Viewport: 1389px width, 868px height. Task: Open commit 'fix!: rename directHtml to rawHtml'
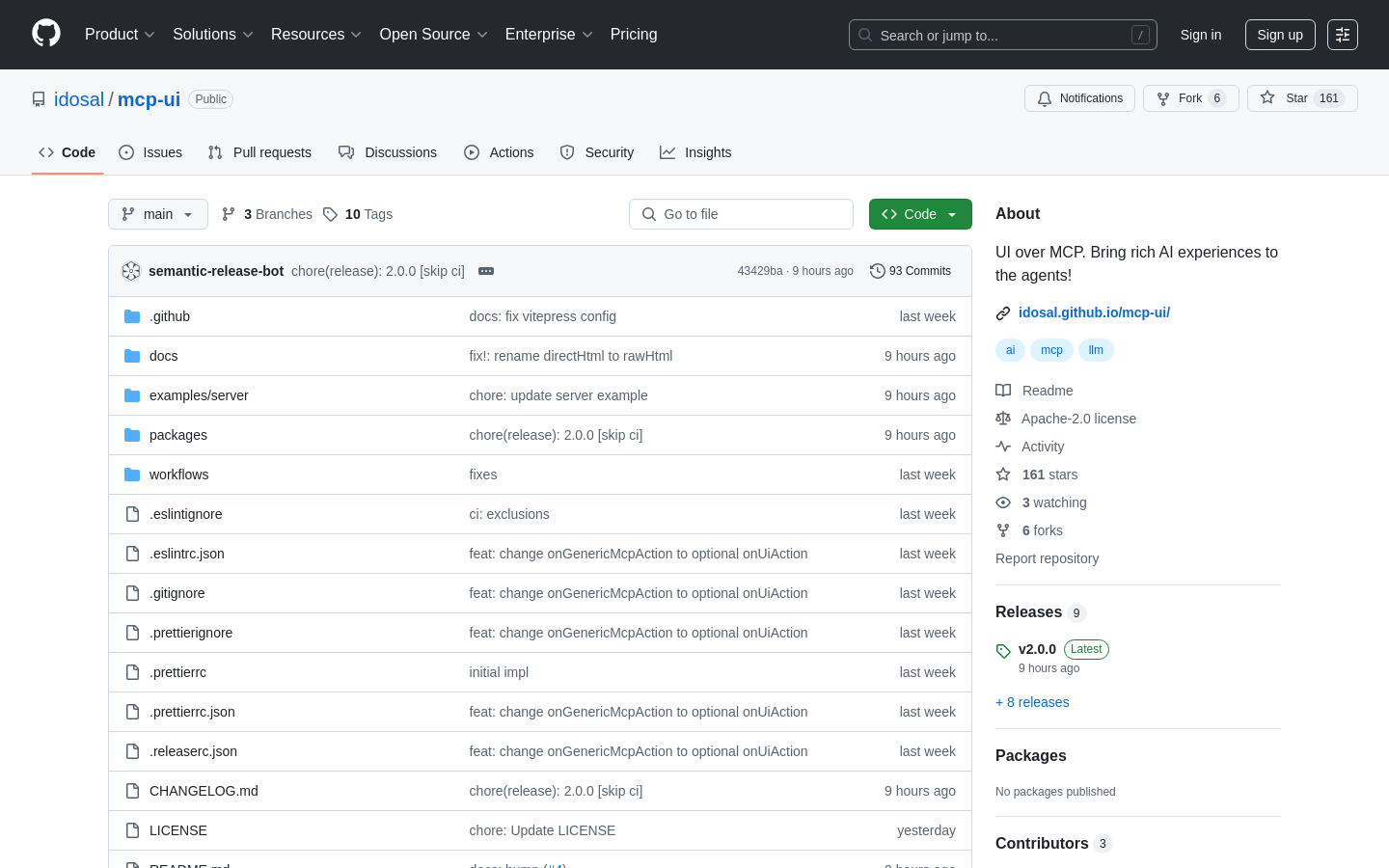tap(571, 356)
